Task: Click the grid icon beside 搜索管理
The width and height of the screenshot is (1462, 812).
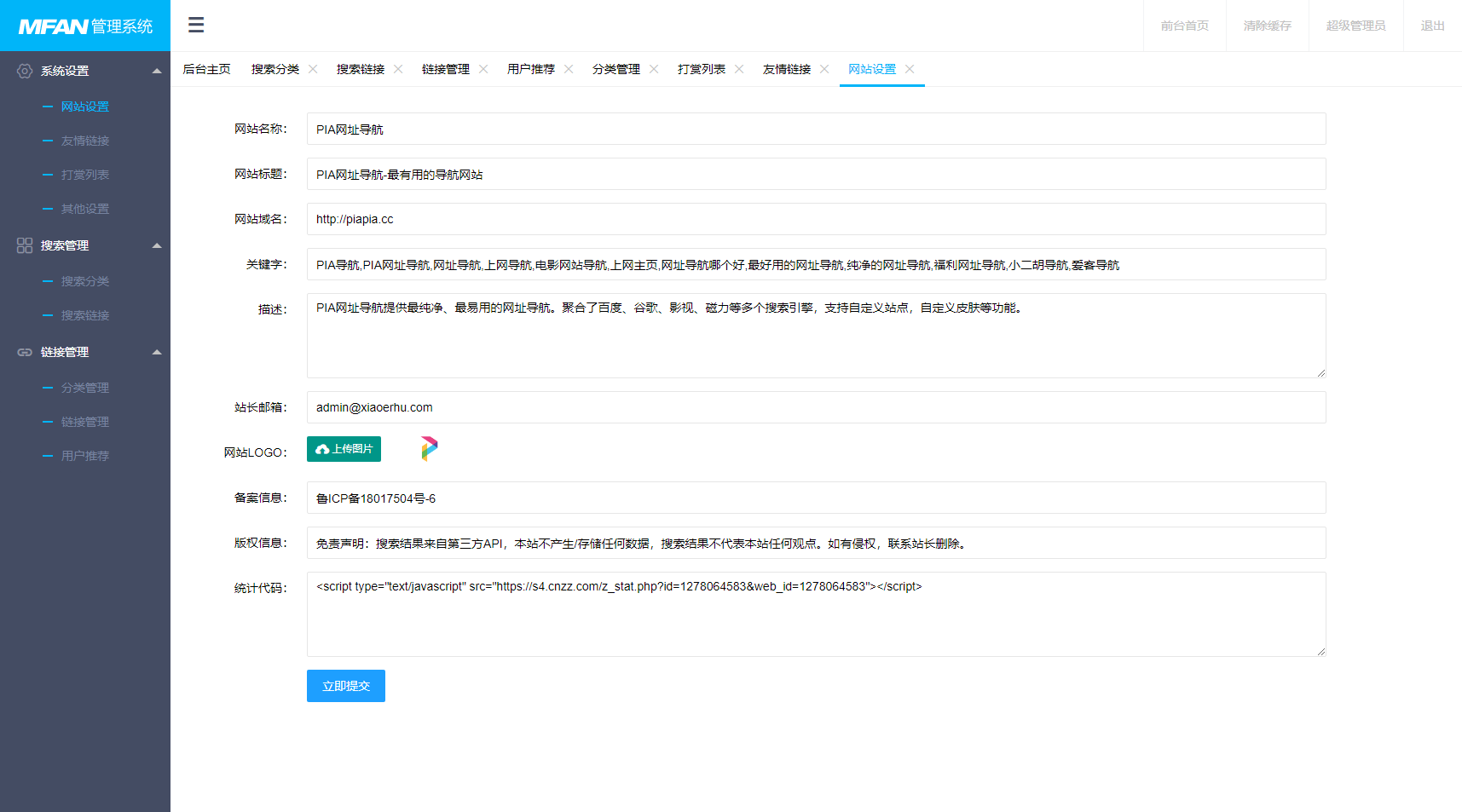Action: pyautogui.click(x=24, y=245)
